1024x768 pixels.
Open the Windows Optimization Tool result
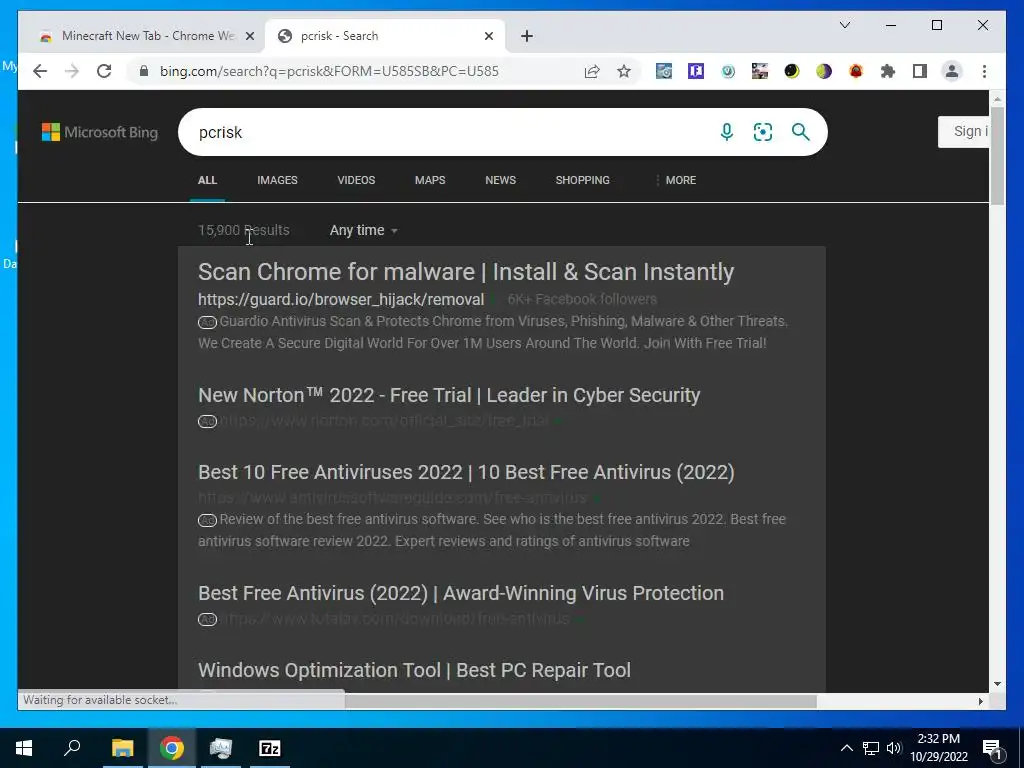(x=414, y=670)
